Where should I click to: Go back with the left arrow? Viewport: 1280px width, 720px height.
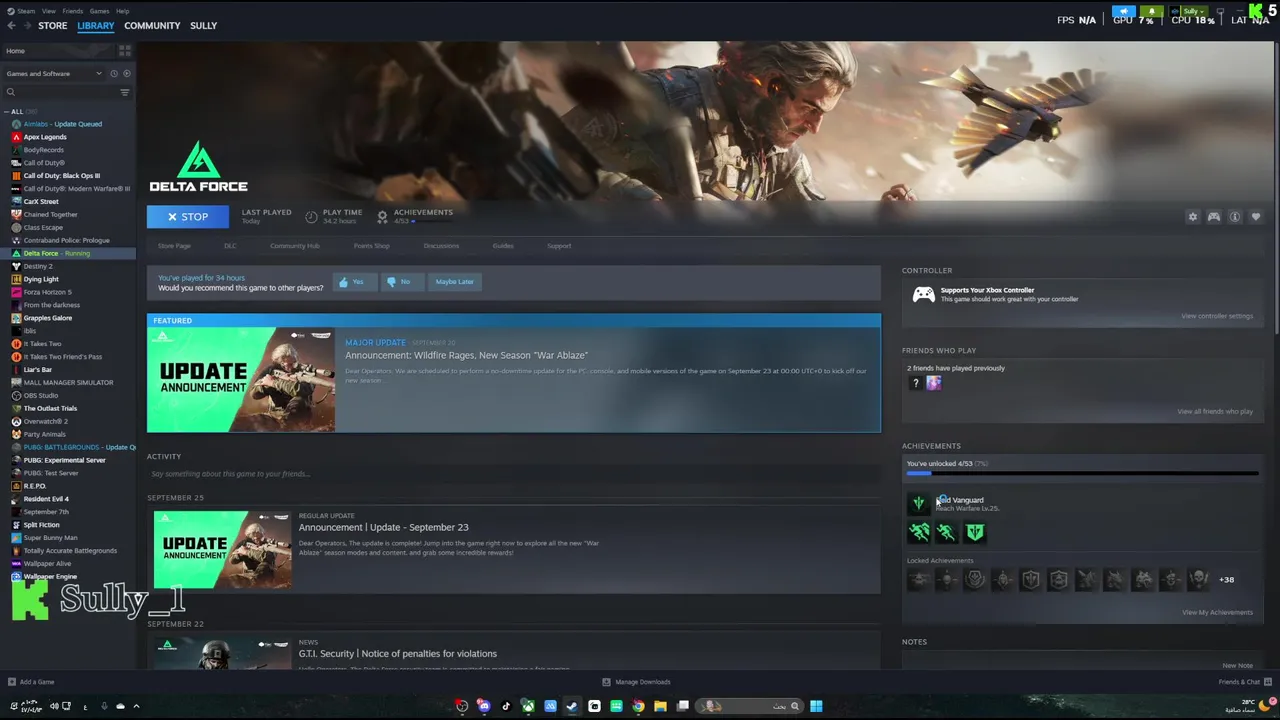pyautogui.click(x=12, y=25)
